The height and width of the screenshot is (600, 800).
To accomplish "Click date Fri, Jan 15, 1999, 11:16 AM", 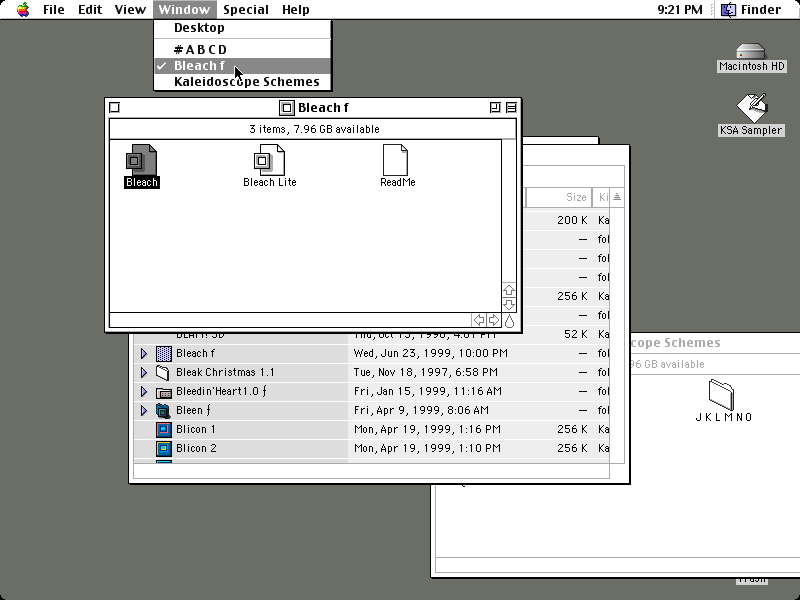I will [x=428, y=392].
